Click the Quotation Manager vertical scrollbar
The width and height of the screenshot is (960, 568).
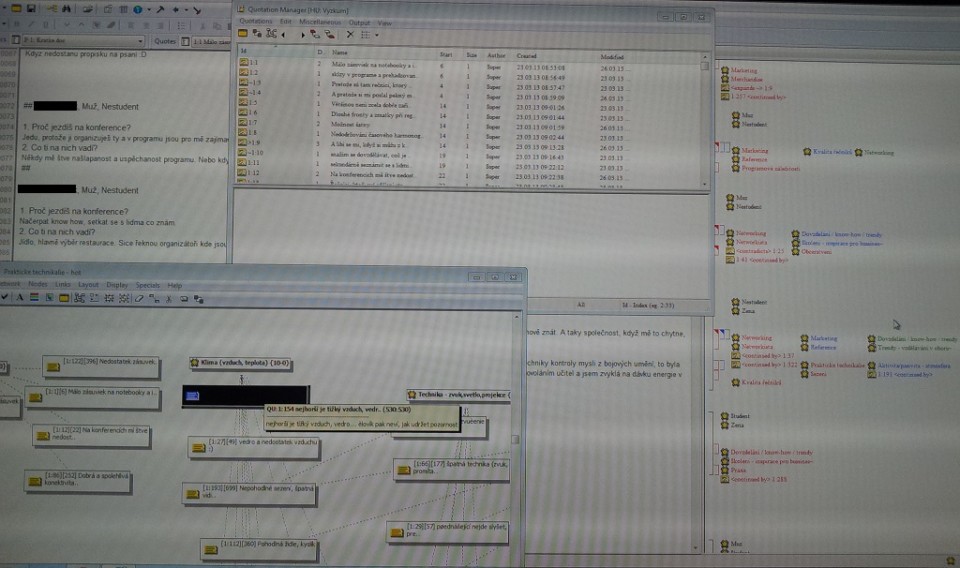(704, 119)
